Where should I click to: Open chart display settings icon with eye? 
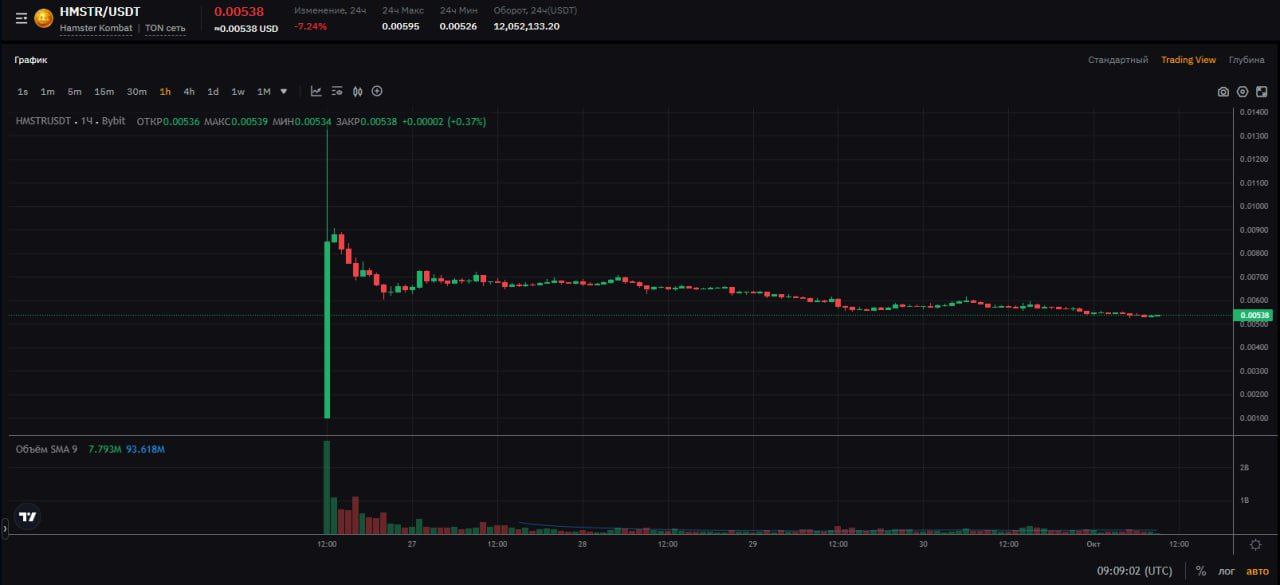click(x=337, y=91)
